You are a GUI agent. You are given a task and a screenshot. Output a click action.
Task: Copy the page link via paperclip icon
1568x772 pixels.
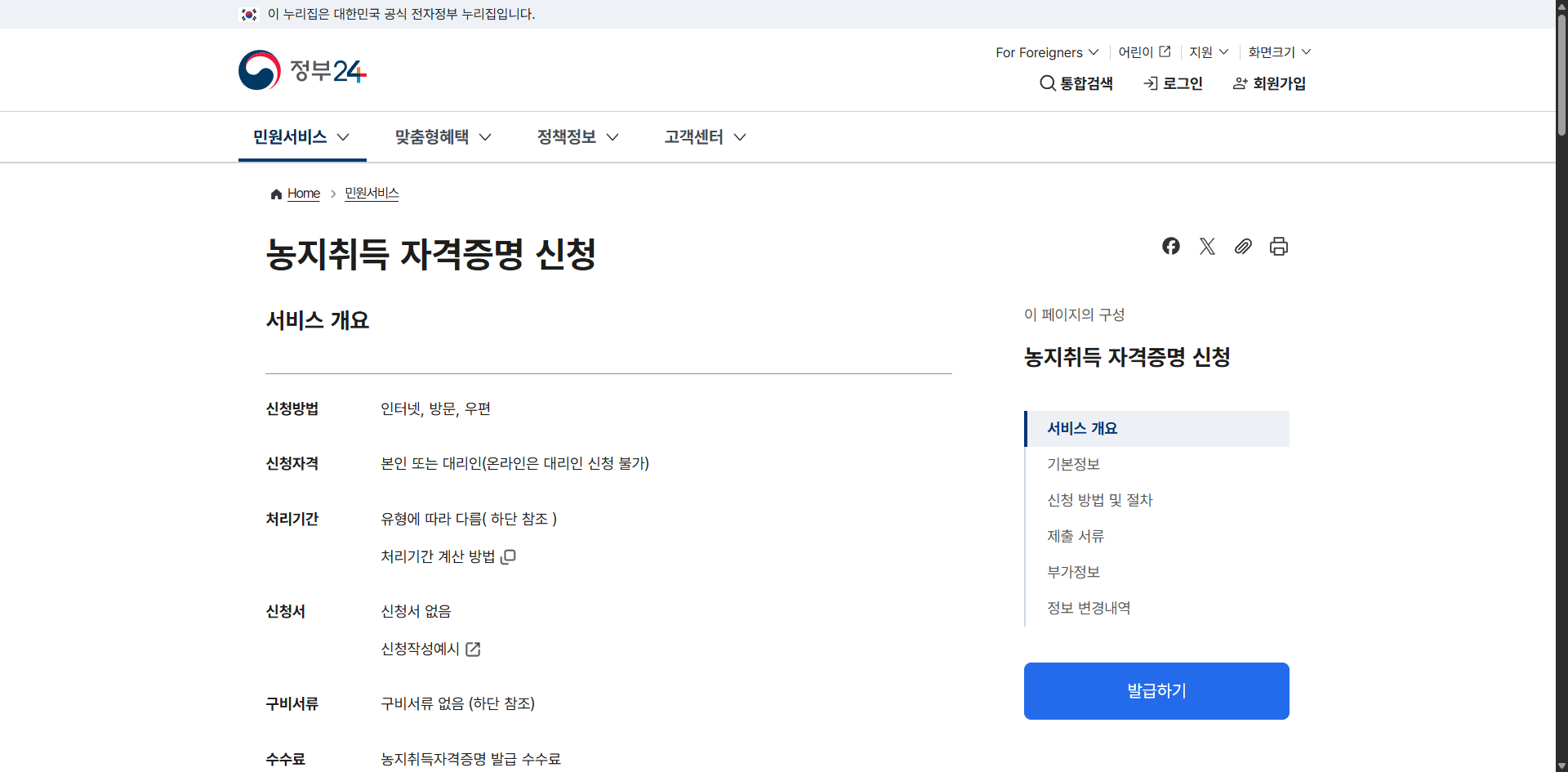coord(1243,246)
